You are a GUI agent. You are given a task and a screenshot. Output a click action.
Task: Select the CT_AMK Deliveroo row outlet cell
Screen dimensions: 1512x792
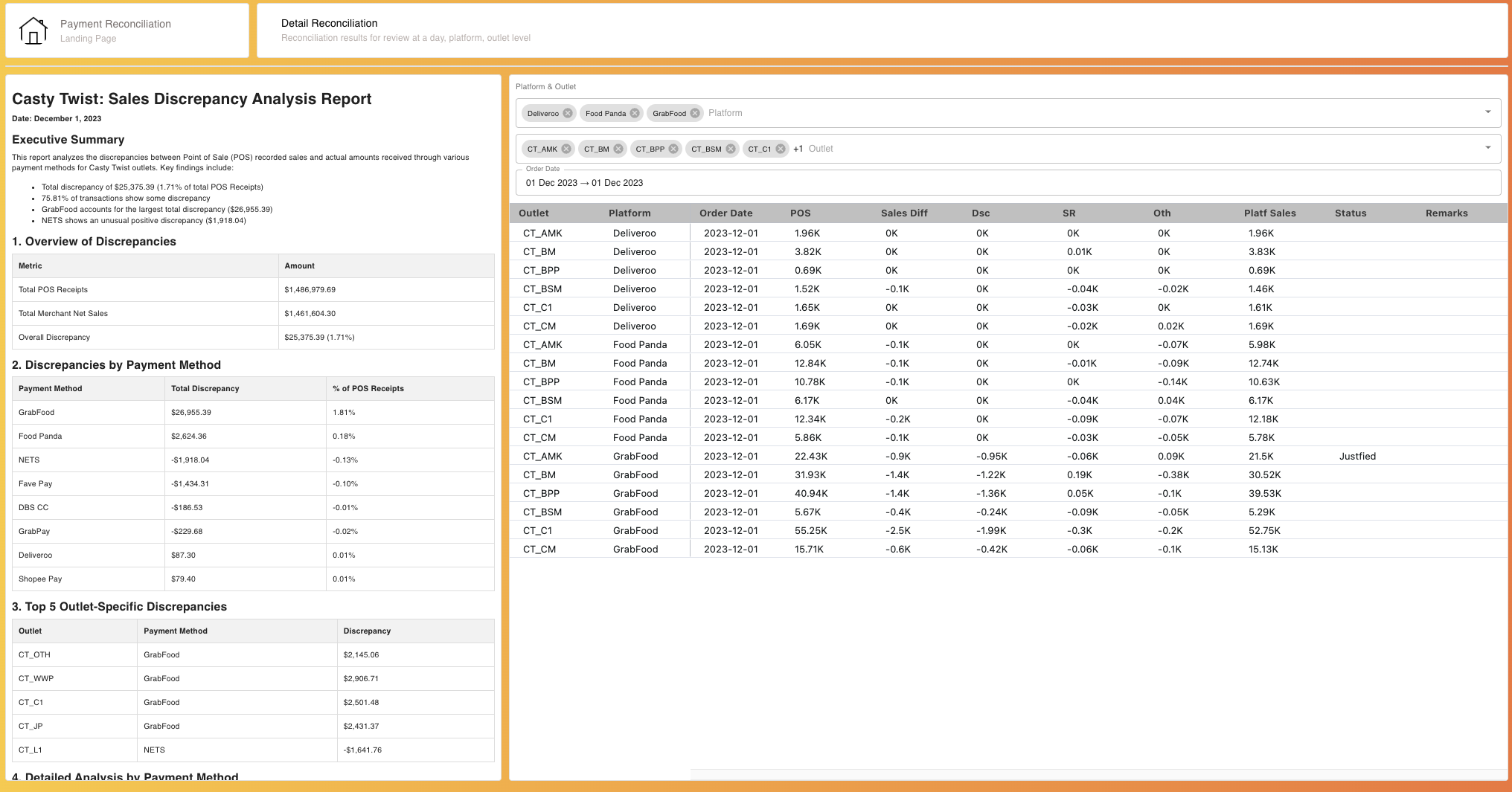coord(542,234)
